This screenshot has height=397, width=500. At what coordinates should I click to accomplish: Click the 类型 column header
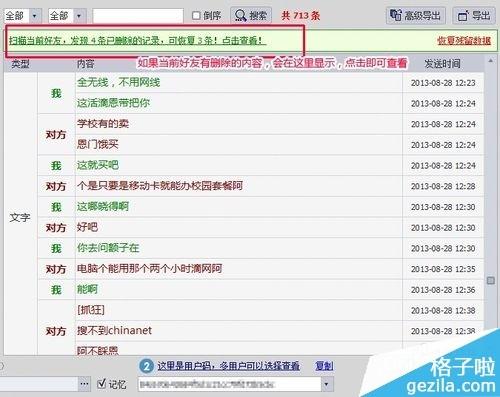click(x=20, y=64)
